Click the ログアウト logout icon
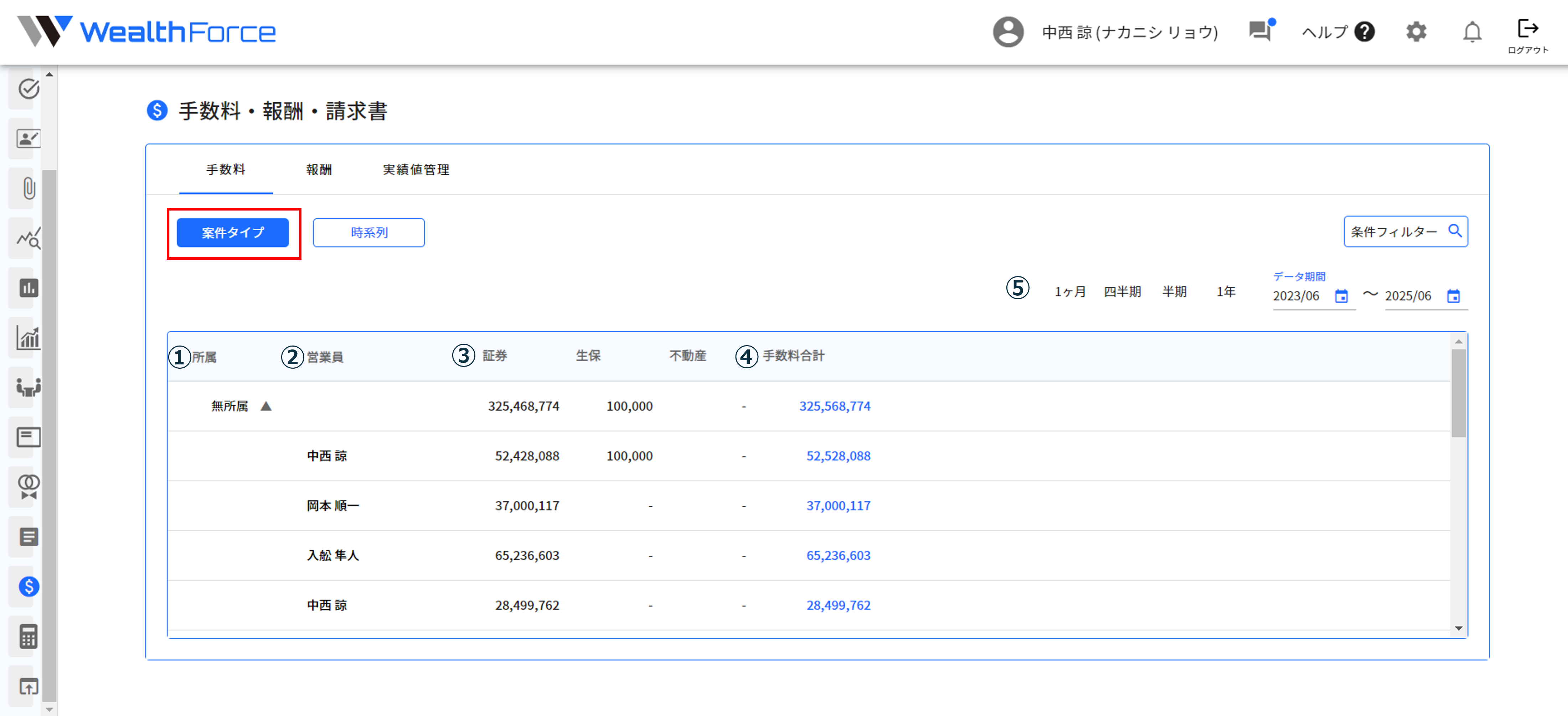Screen dimensions: 1568x716 1528,35
